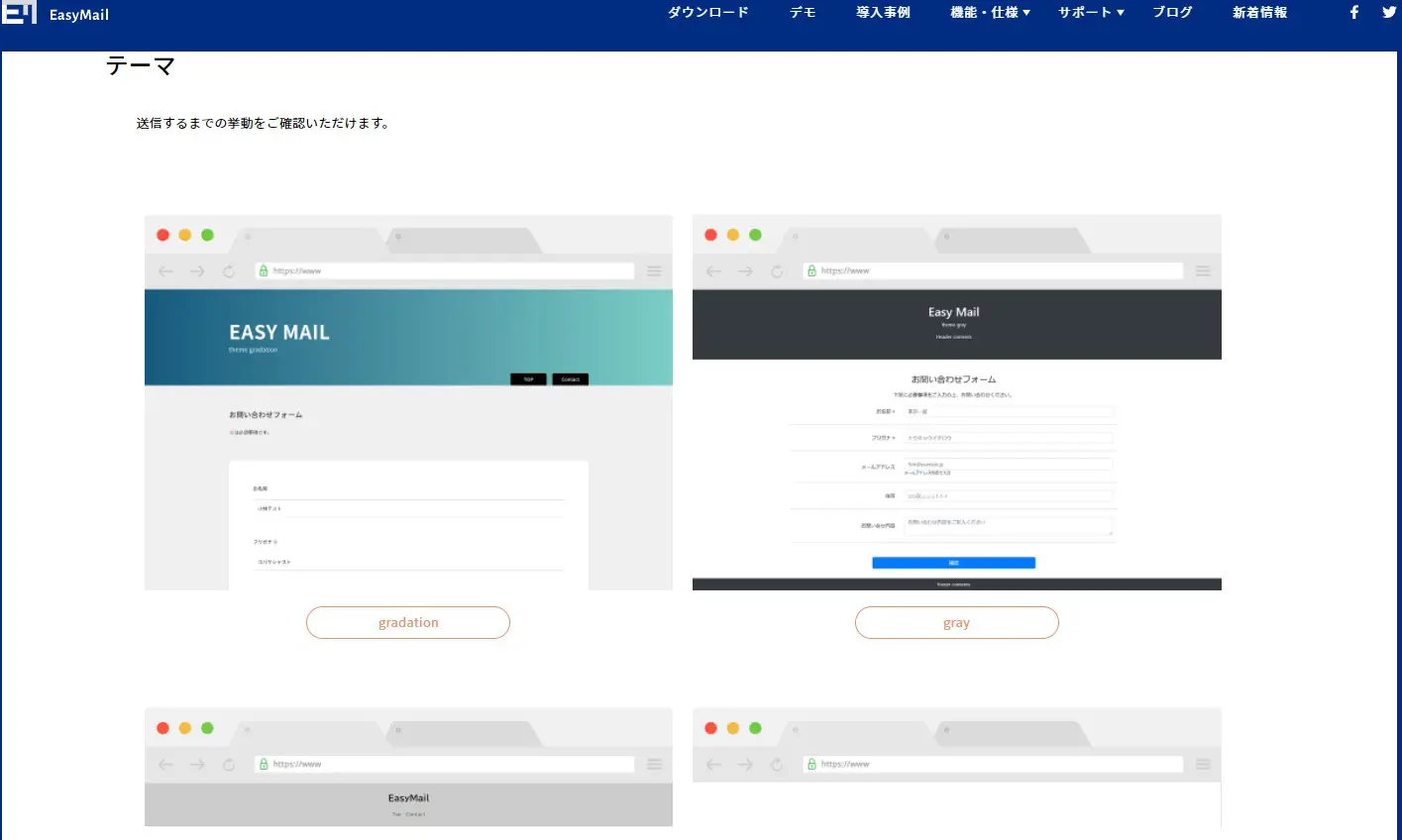This screenshot has width=1402, height=840.
Task: Click the gradation theme button
Action: point(408,622)
